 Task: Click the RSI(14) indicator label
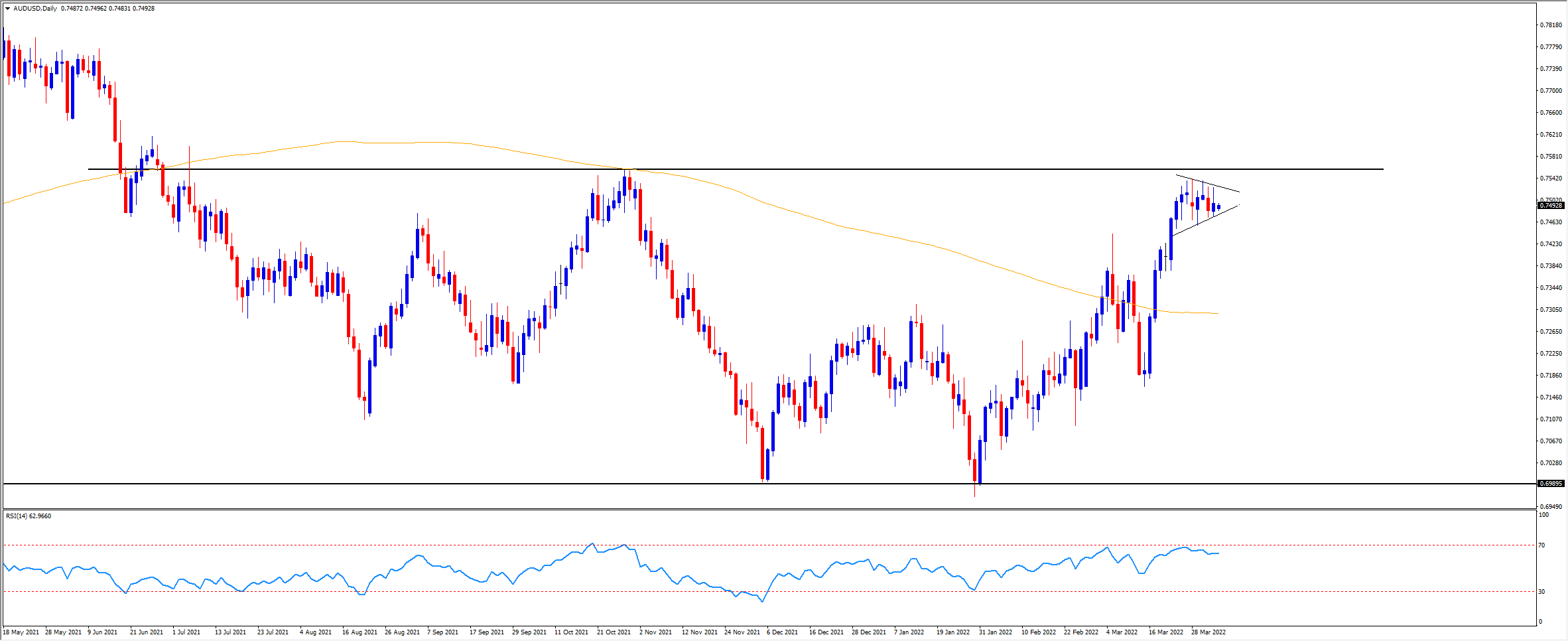[x=29, y=516]
